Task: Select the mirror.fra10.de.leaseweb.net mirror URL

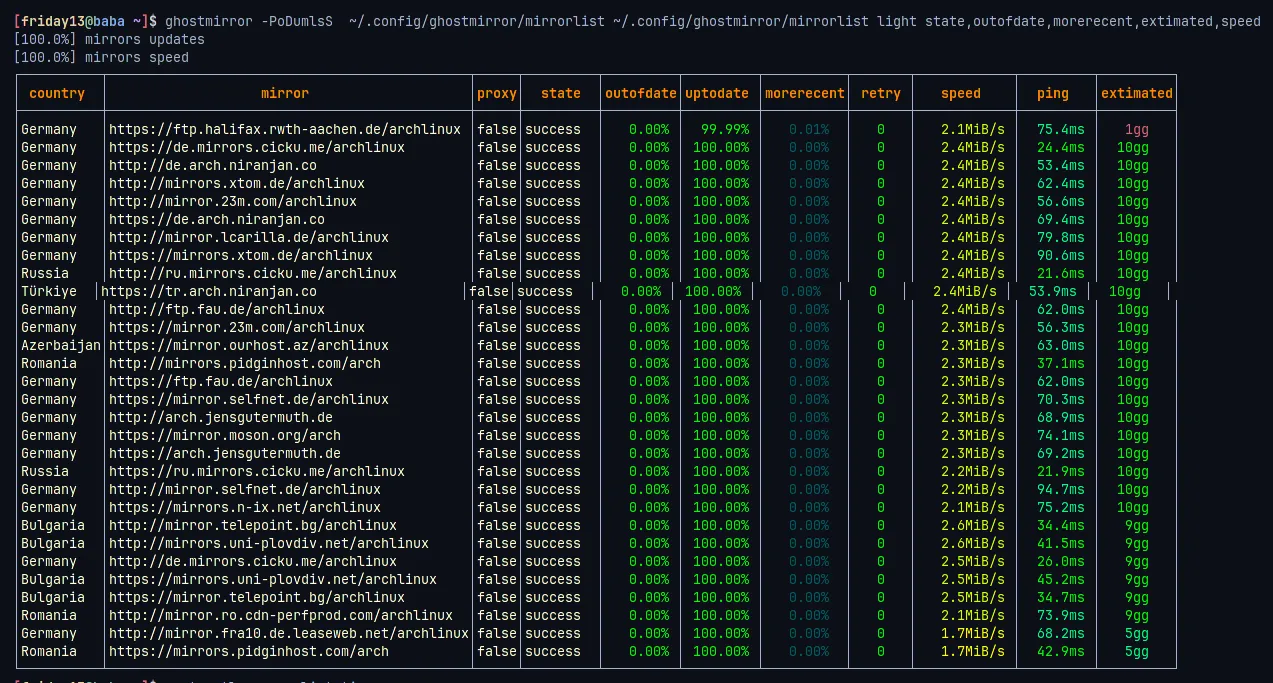Action: 289,633
